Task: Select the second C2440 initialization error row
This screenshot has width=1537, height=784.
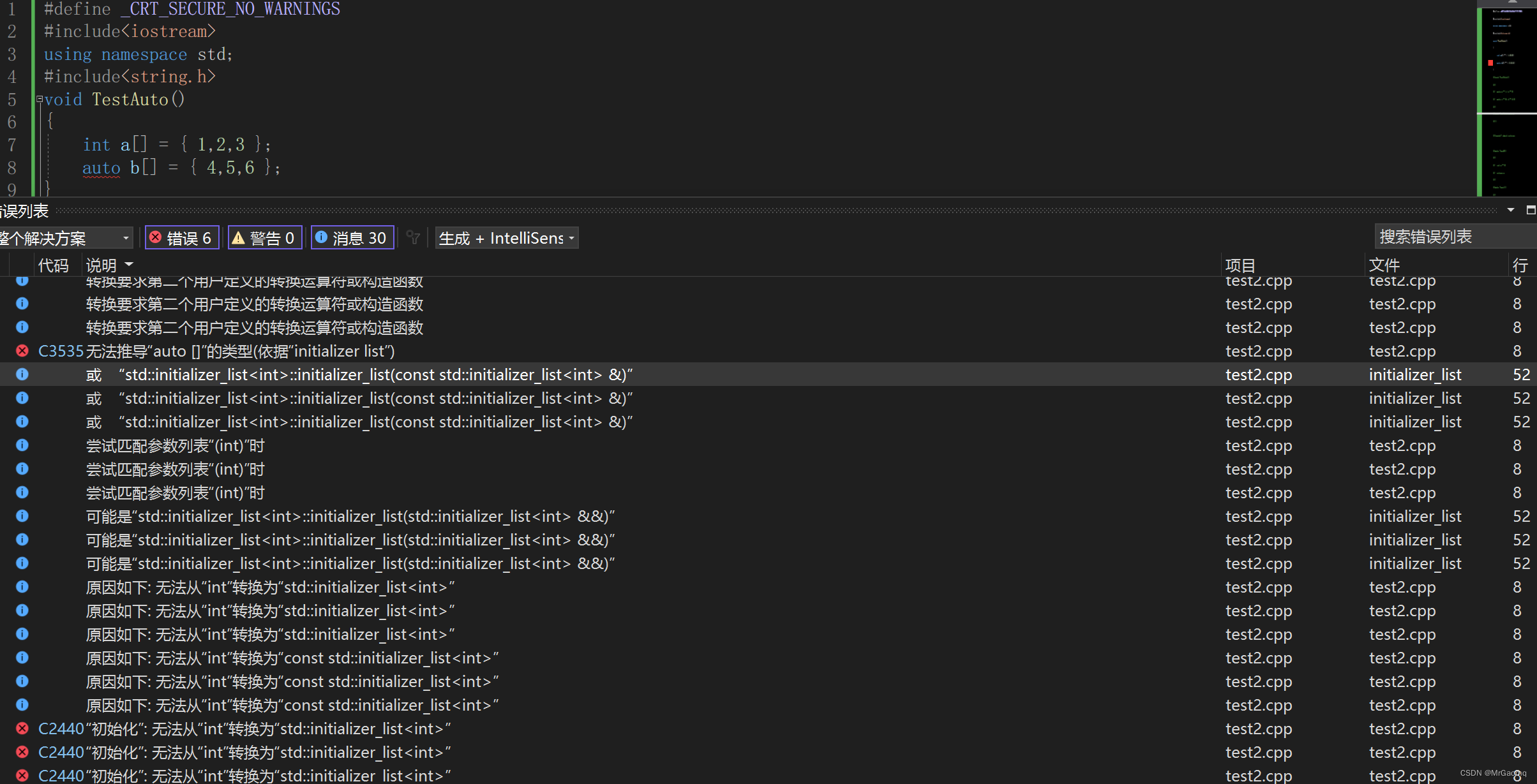Action: pyautogui.click(x=768, y=752)
